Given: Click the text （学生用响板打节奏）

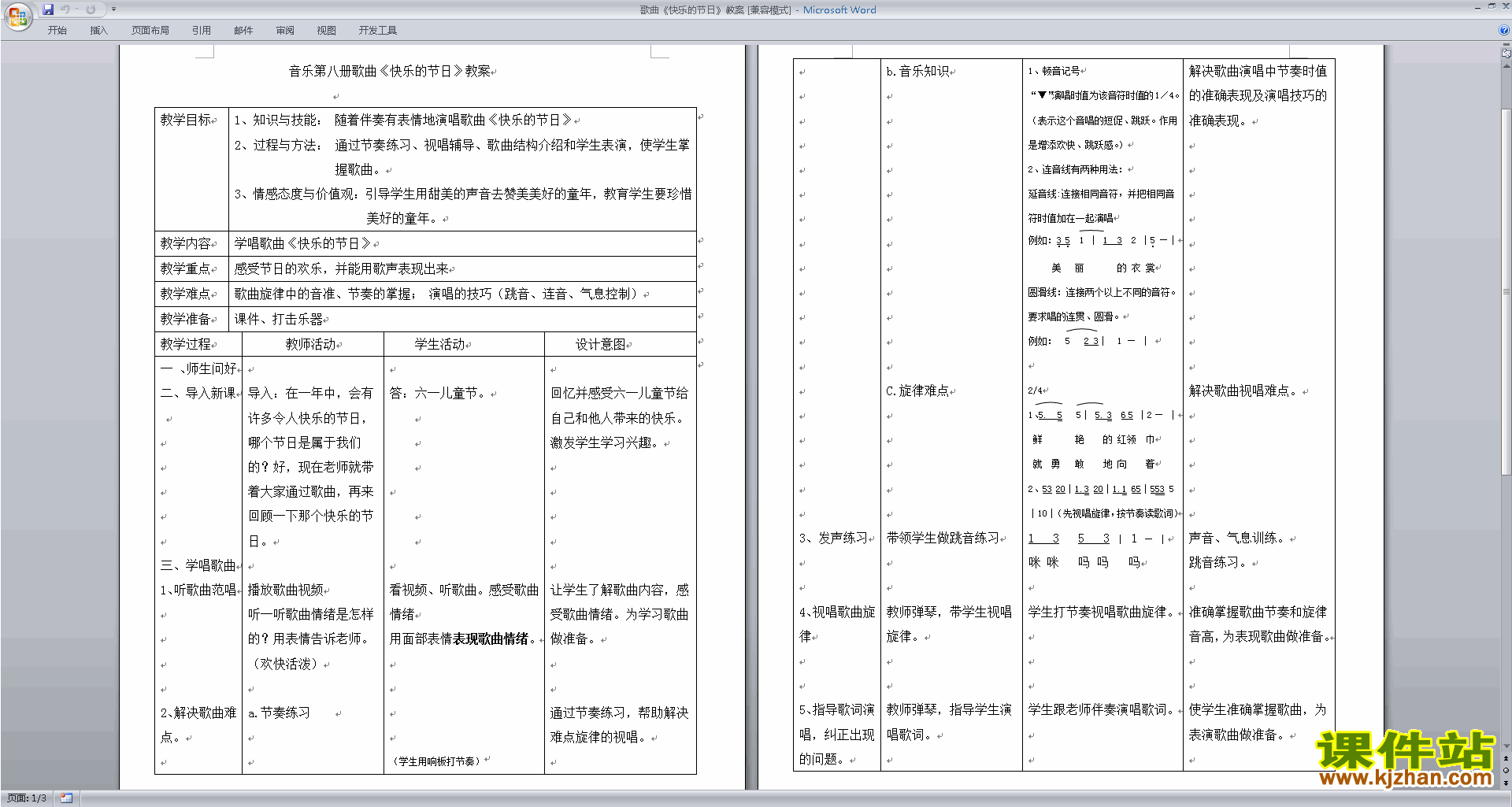Looking at the screenshot, I should click(436, 761).
